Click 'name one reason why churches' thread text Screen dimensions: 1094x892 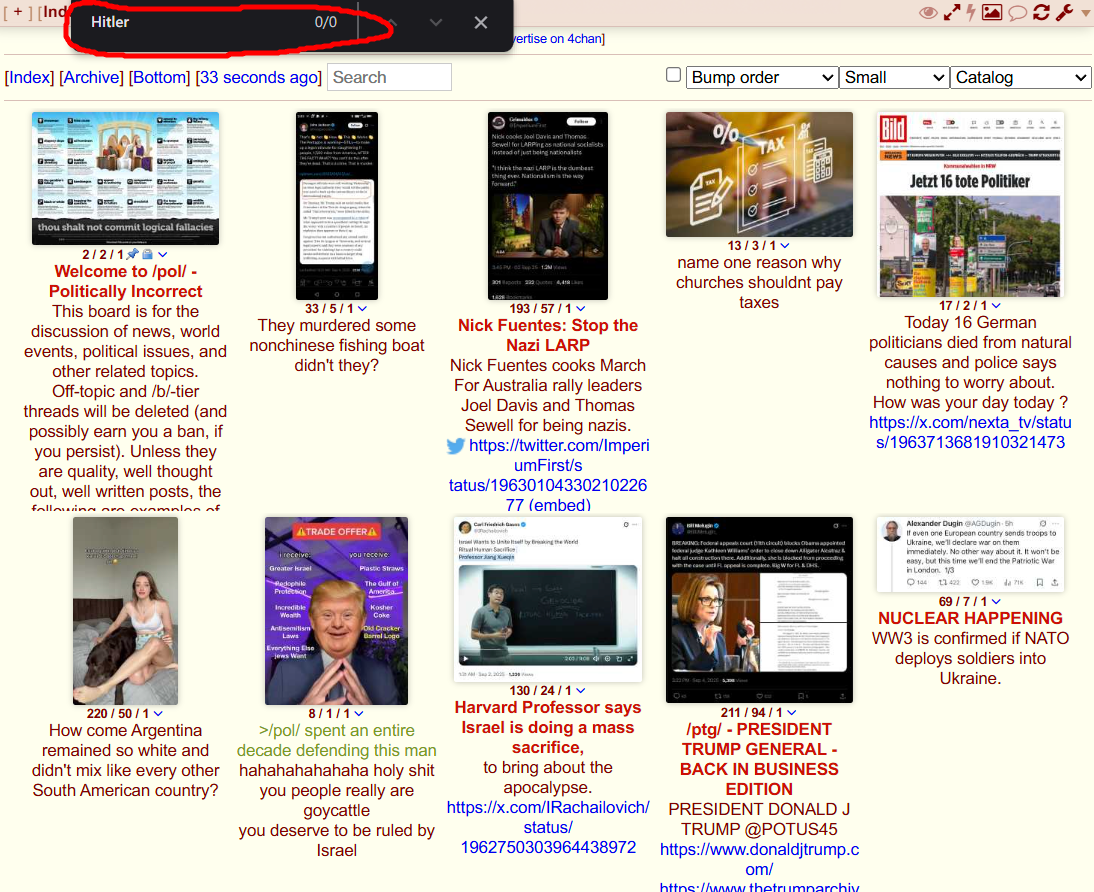pos(759,283)
